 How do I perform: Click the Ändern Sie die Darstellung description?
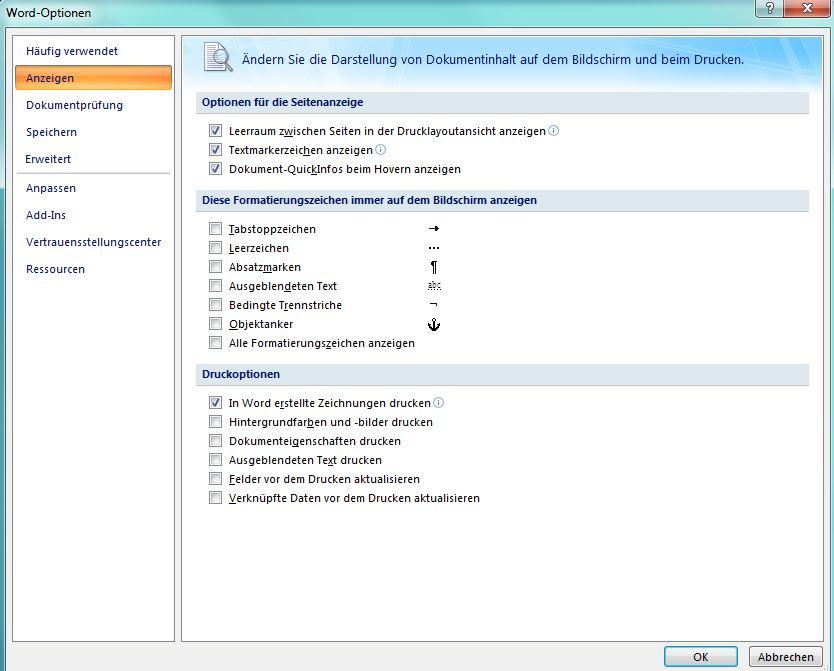pos(493,59)
